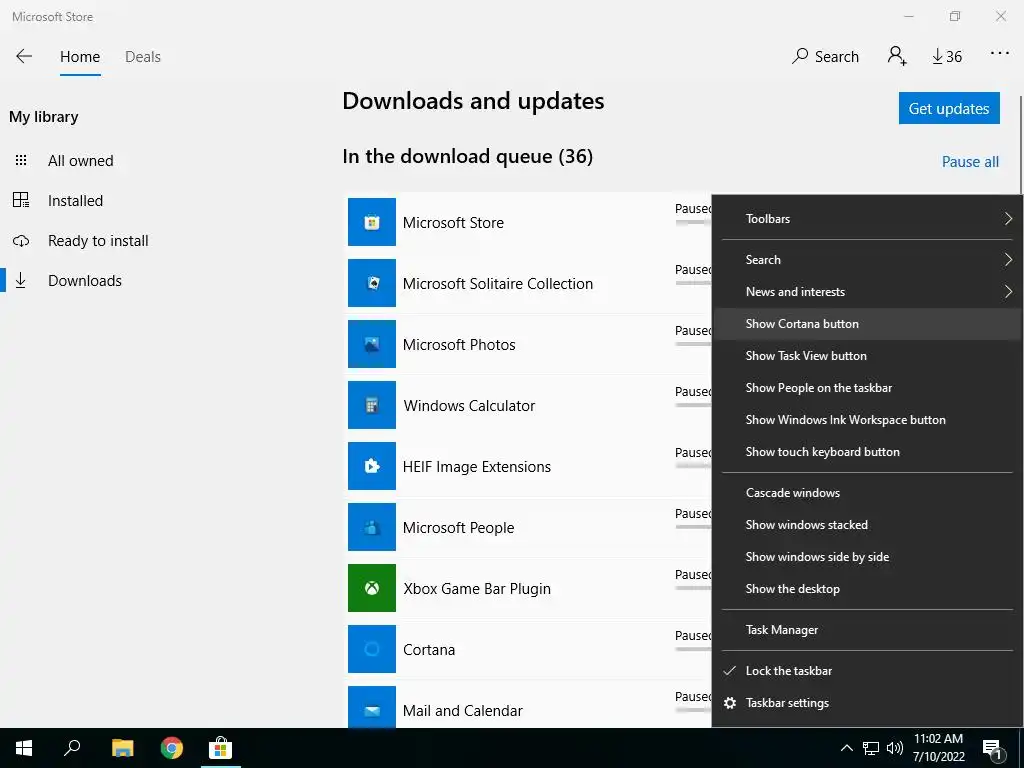Toggle Show Cortana button
1024x768 pixels.
pyautogui.click(x=867, y=324)
